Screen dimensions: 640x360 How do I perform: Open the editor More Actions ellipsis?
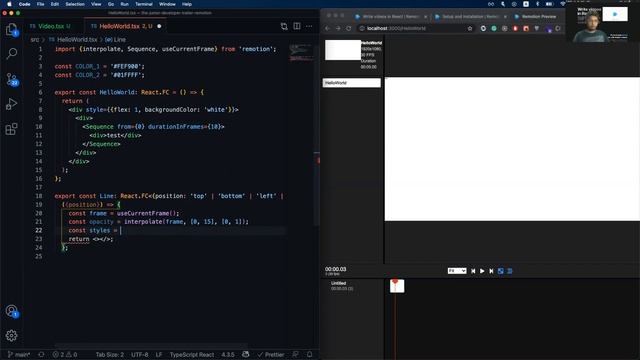pyautogui.click(x=309, y=27)
